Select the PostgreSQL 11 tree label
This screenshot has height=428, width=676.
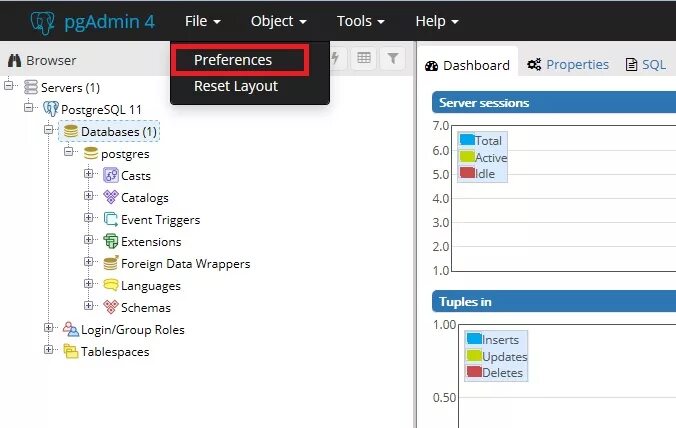[x=101, y=109]
